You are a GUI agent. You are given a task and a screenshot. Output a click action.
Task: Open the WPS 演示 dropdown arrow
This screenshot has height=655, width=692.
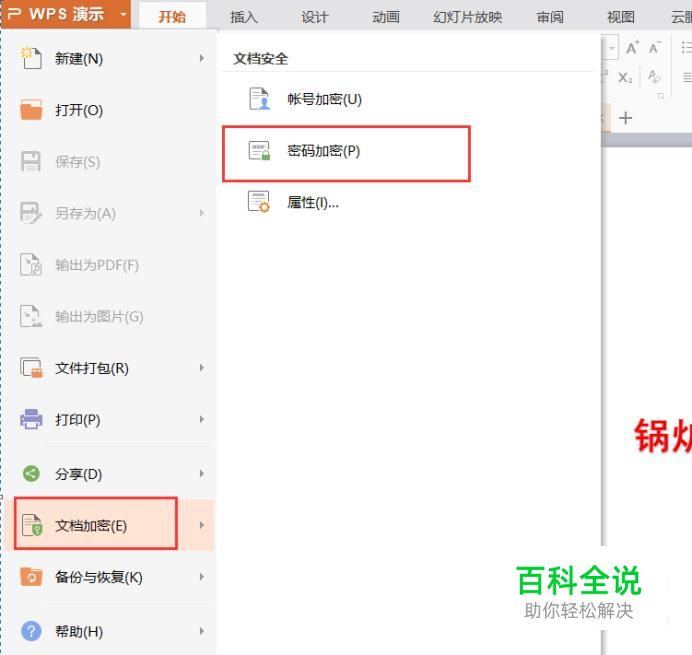pyautogui.click(x=123, y=14)
